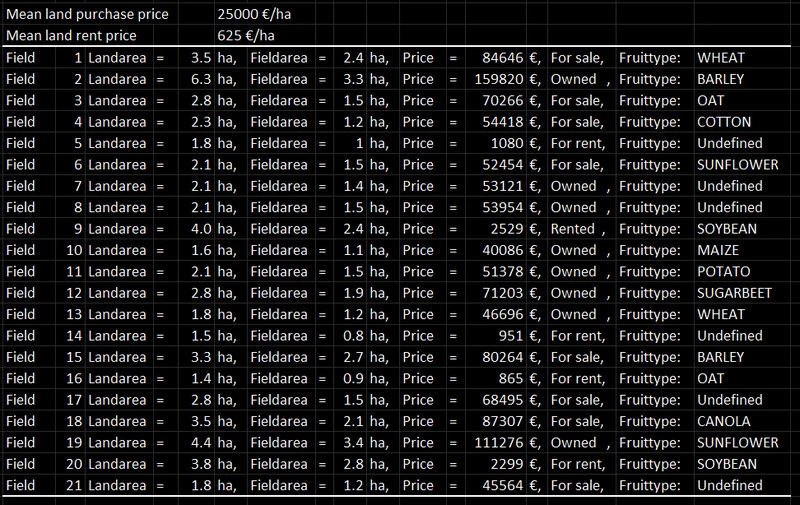Click the Mean land purchase price label

(x=86, y=15)
